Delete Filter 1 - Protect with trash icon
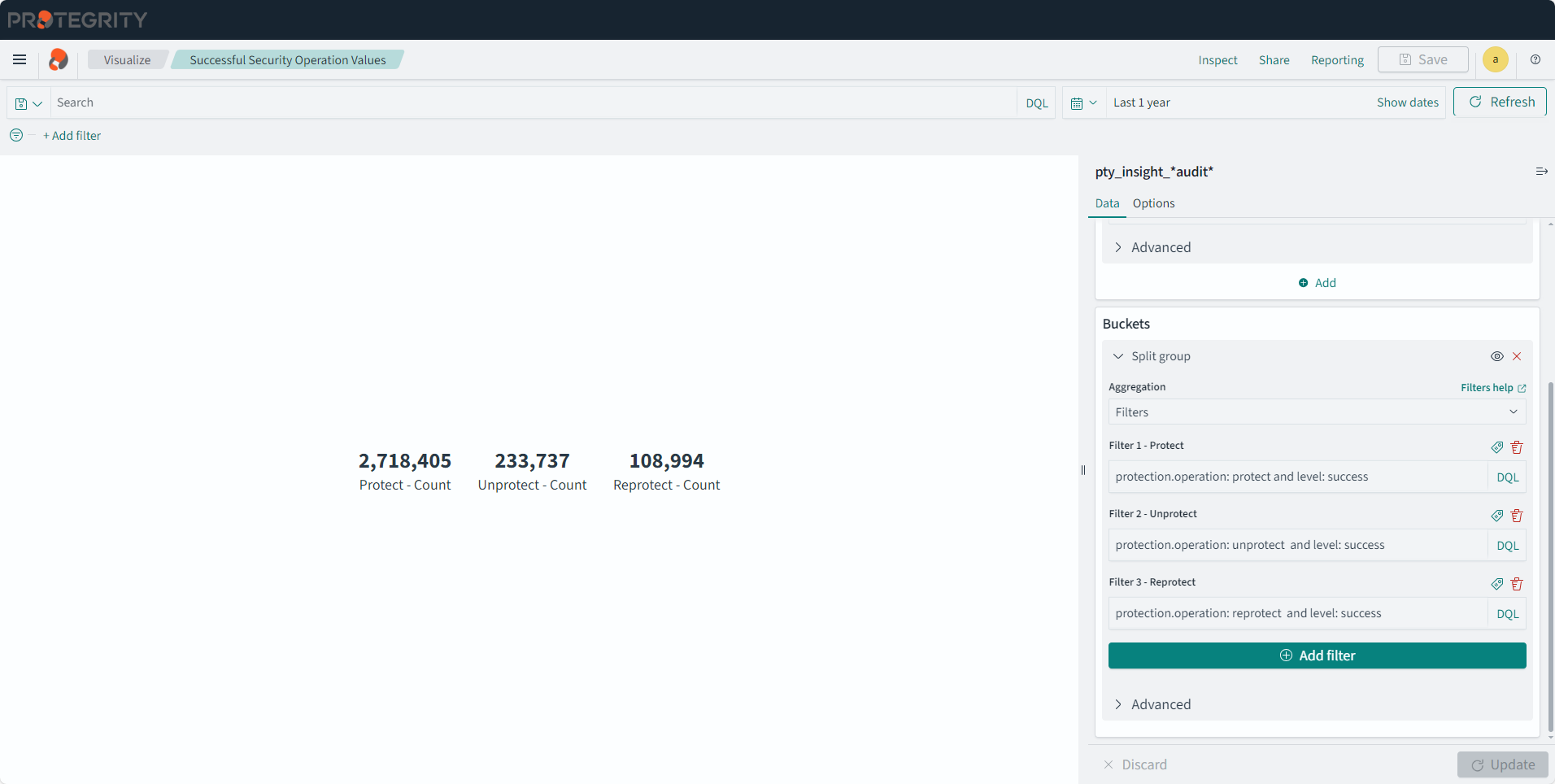1555x784 pixels. 1517,446
